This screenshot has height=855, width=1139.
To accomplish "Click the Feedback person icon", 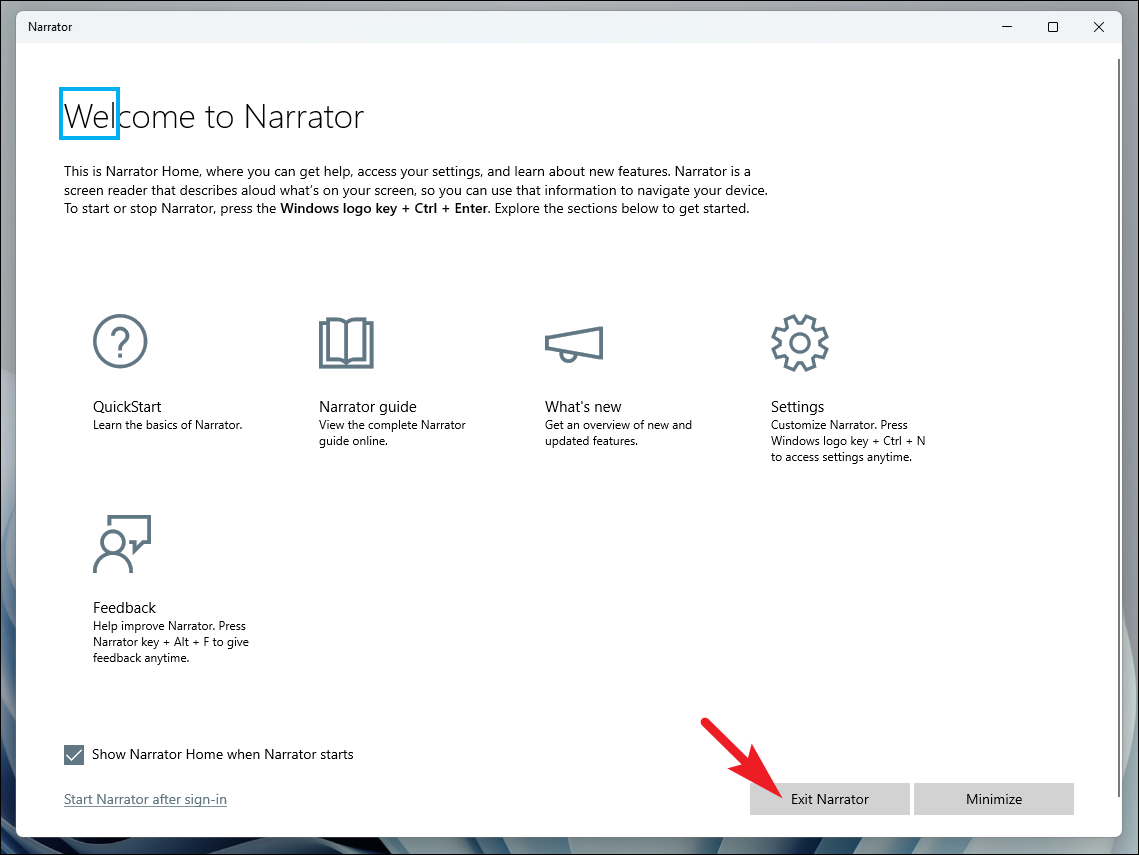I will [122, 544].
